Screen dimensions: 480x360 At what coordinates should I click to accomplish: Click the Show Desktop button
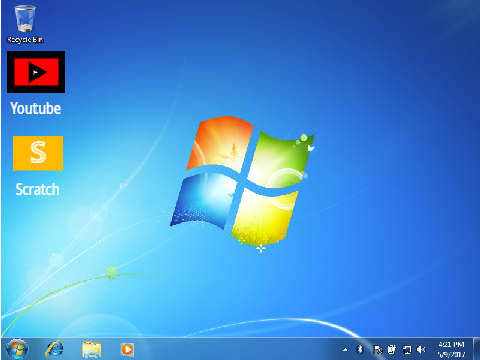477,349
